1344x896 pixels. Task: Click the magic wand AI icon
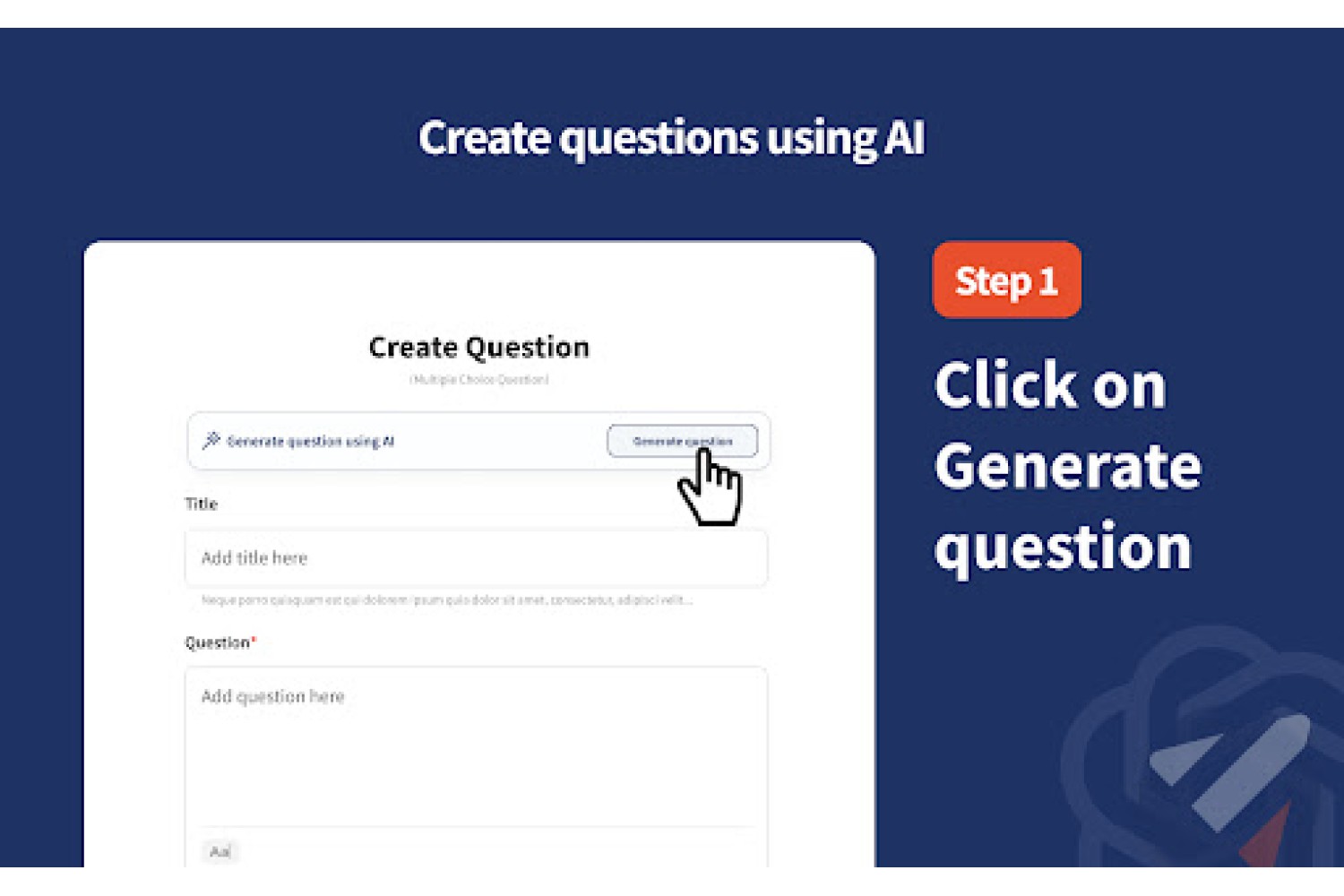point(211,440)
